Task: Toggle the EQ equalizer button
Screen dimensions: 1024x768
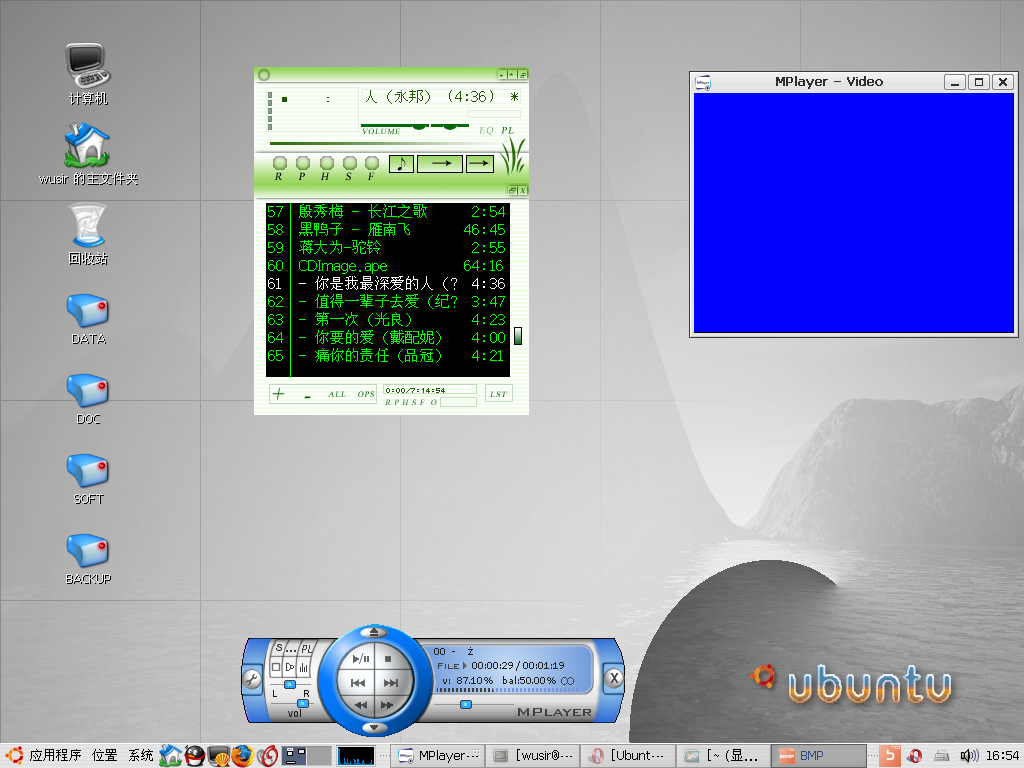Action: point(486,131)
